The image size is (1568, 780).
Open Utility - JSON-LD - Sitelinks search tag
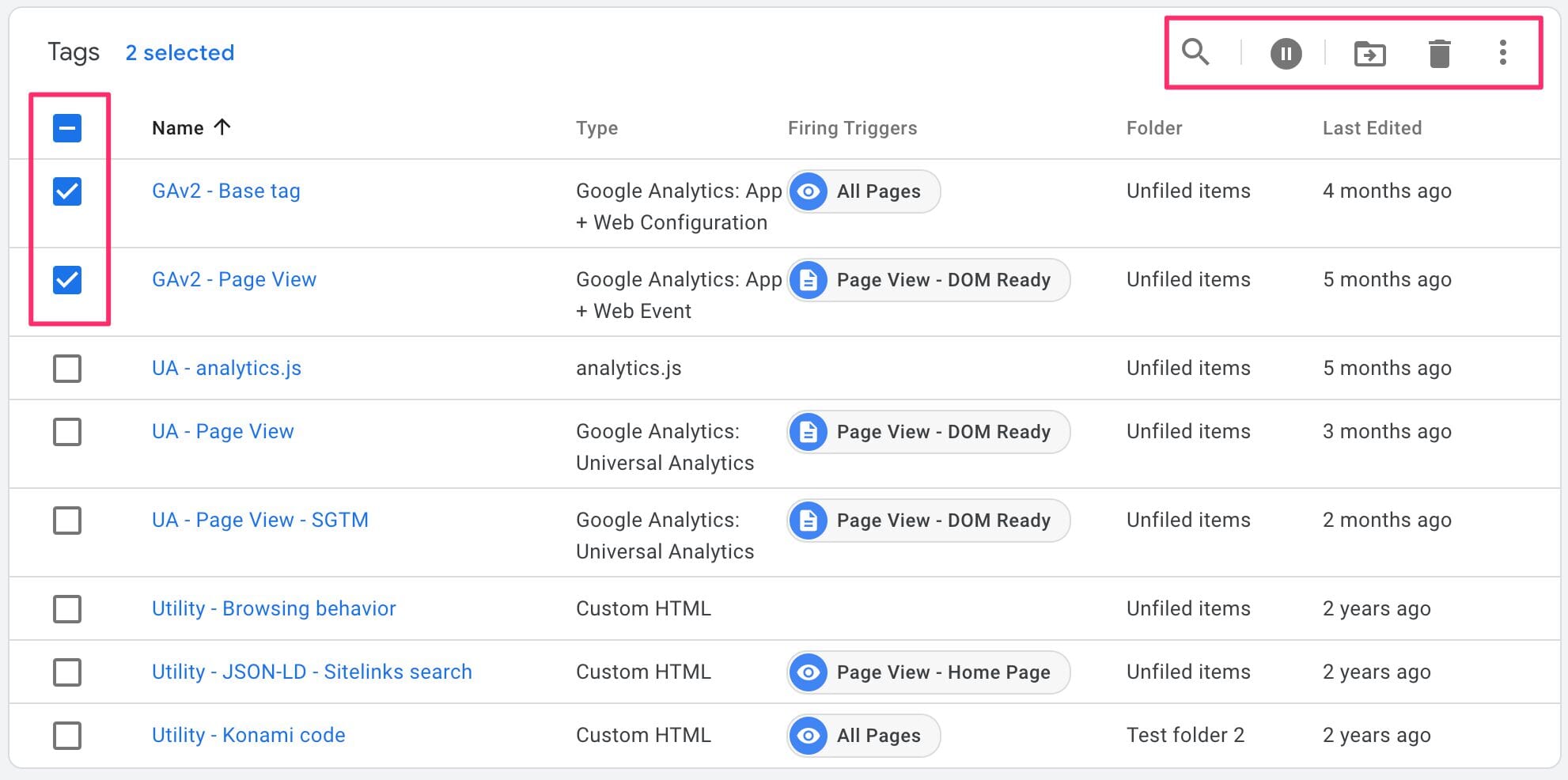[x=312, y=672]
